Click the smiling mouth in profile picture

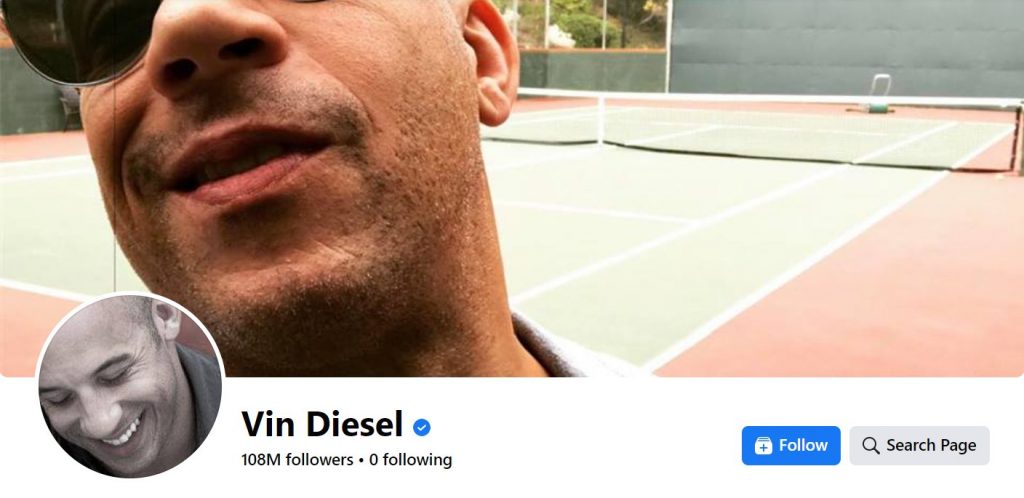[x=123, y=432]
